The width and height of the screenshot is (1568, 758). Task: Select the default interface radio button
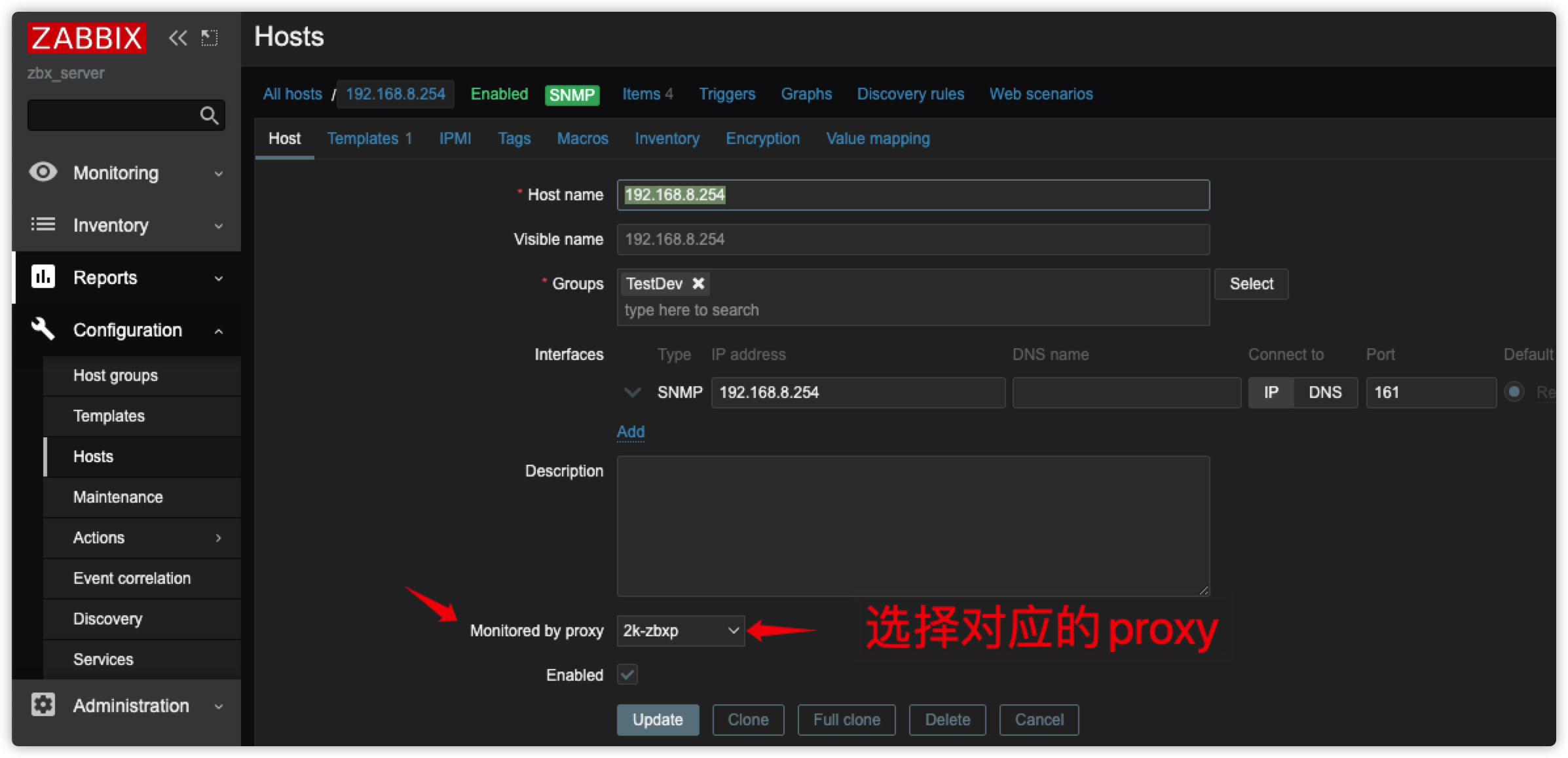click(1514, 392)
